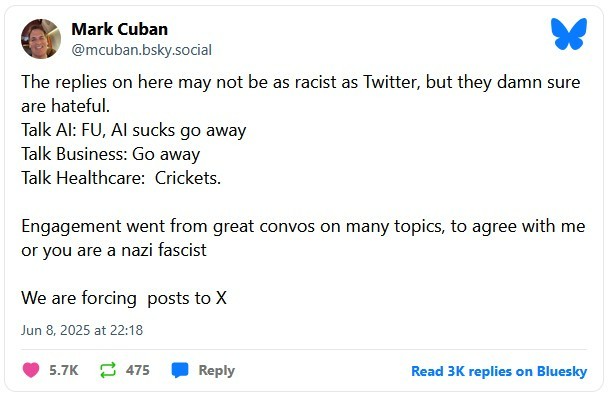The height and width of the screenshot is (396, 608).
Task: Open Read 3K replies on Bluesky
Action: tap(499, 371)
